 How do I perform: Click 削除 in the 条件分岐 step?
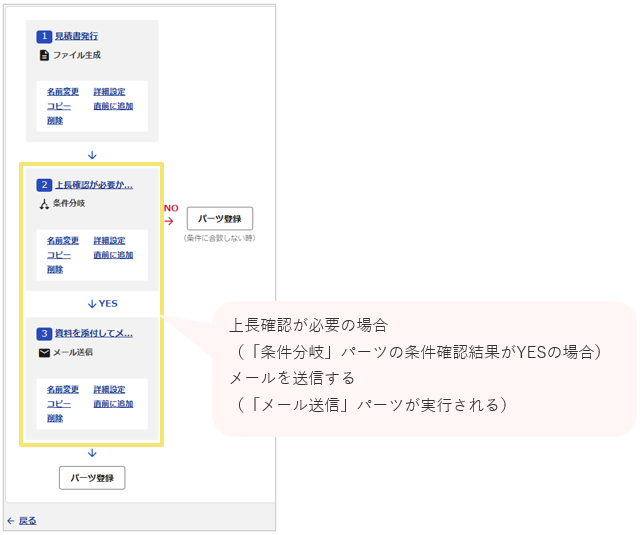tap(55, 269)
